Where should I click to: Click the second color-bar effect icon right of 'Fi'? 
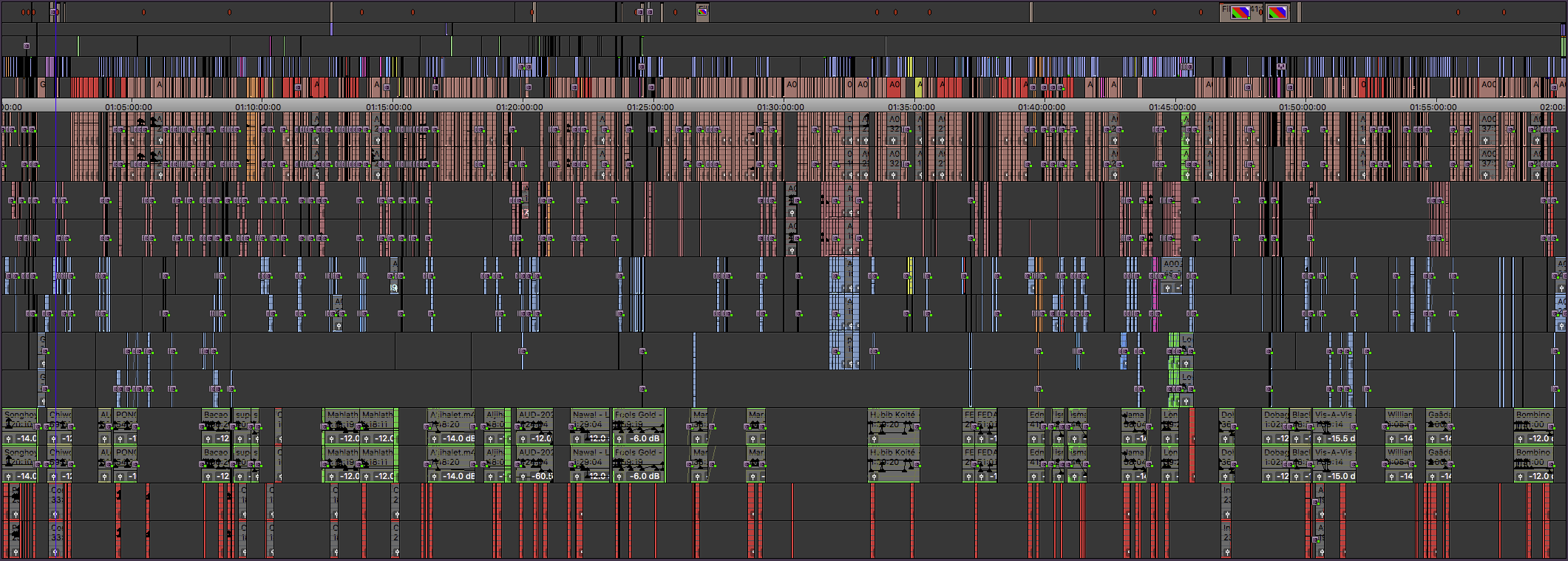point(1277,13)
